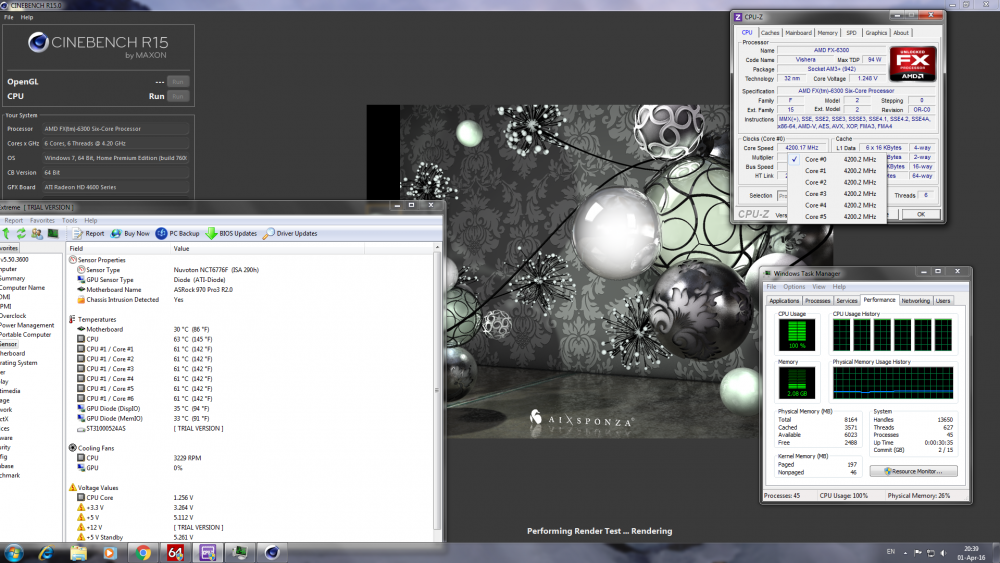Screen dimensions: 1000x563
Task: Switch to Memory tab in CPU-Z
Action: coord(828,33)
